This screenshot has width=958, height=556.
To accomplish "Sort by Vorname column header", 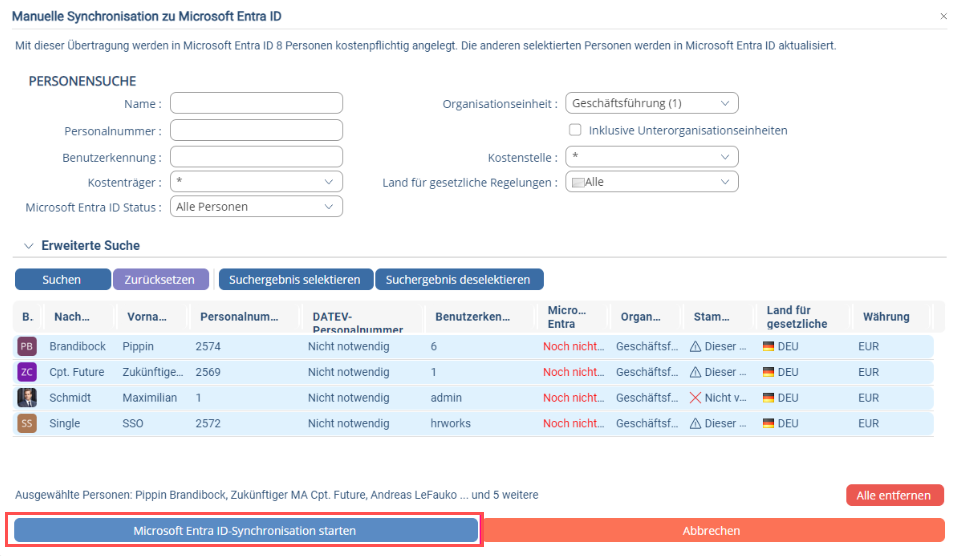I will coord(147,316).
